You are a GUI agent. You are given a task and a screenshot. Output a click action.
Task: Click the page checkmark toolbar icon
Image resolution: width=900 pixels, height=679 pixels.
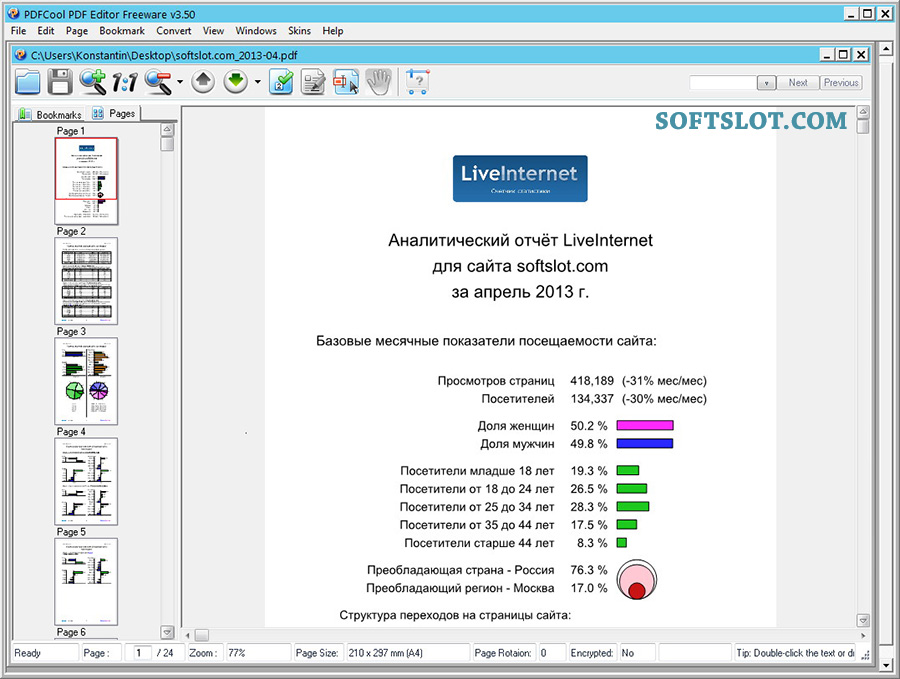click(x=281, y=82)
